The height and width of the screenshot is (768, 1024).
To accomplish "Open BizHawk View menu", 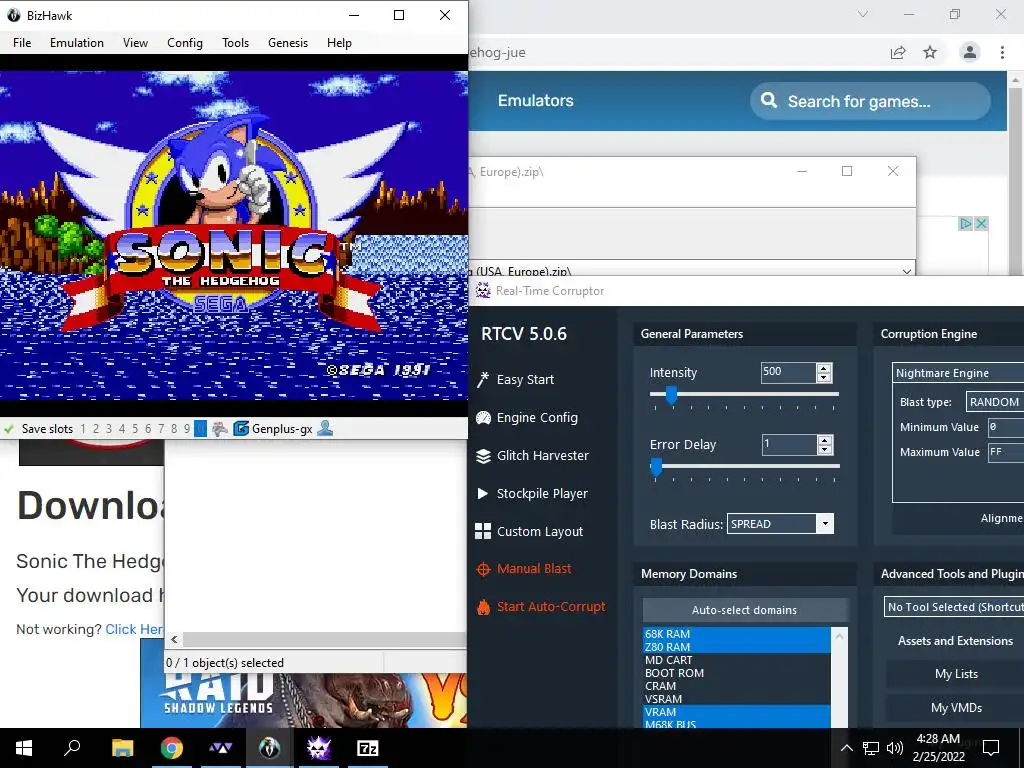I will tap(135, 42).
